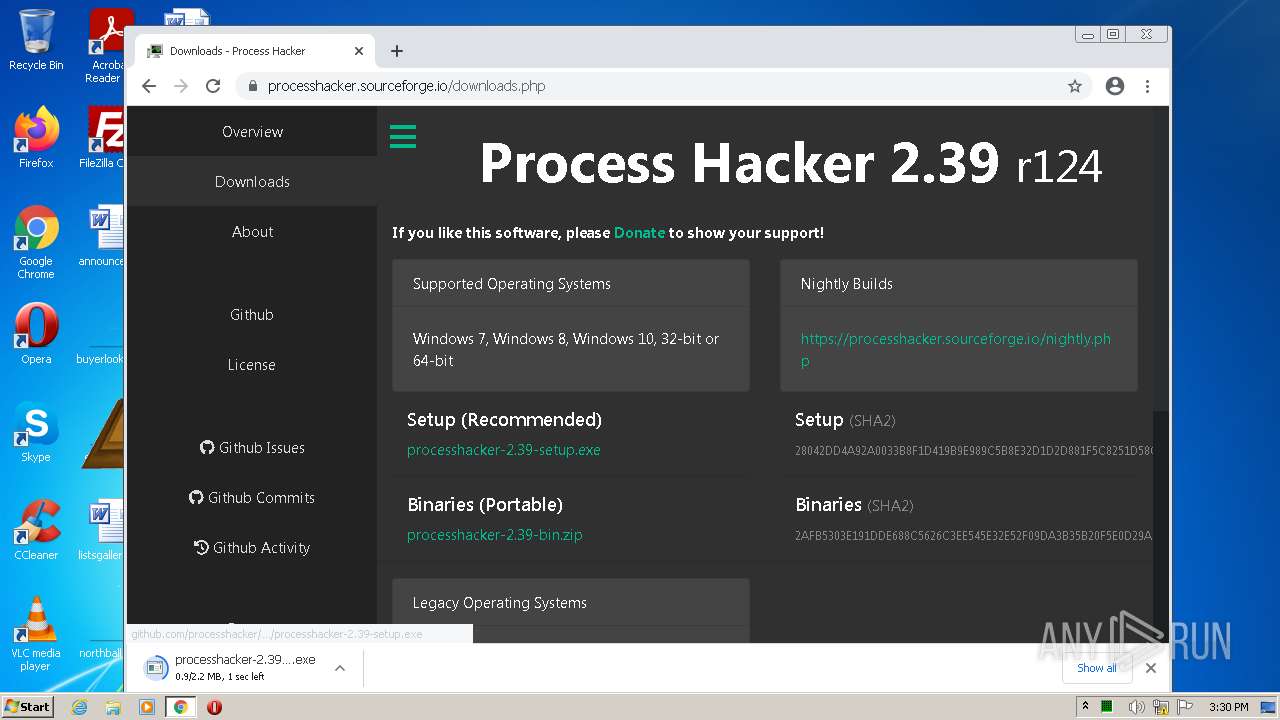Open the Chrome profile avatar icon

point(1115,86)
